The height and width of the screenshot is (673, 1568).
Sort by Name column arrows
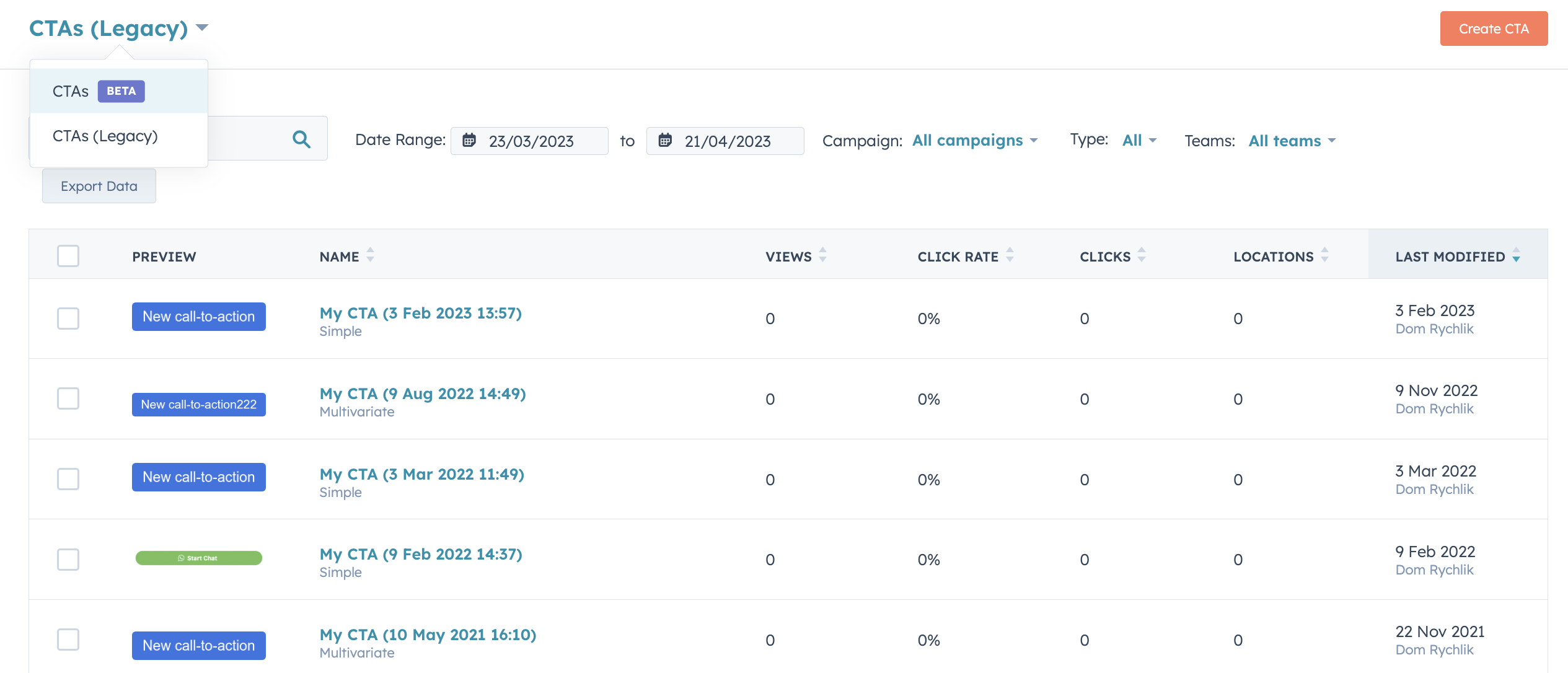coord(370,255)
